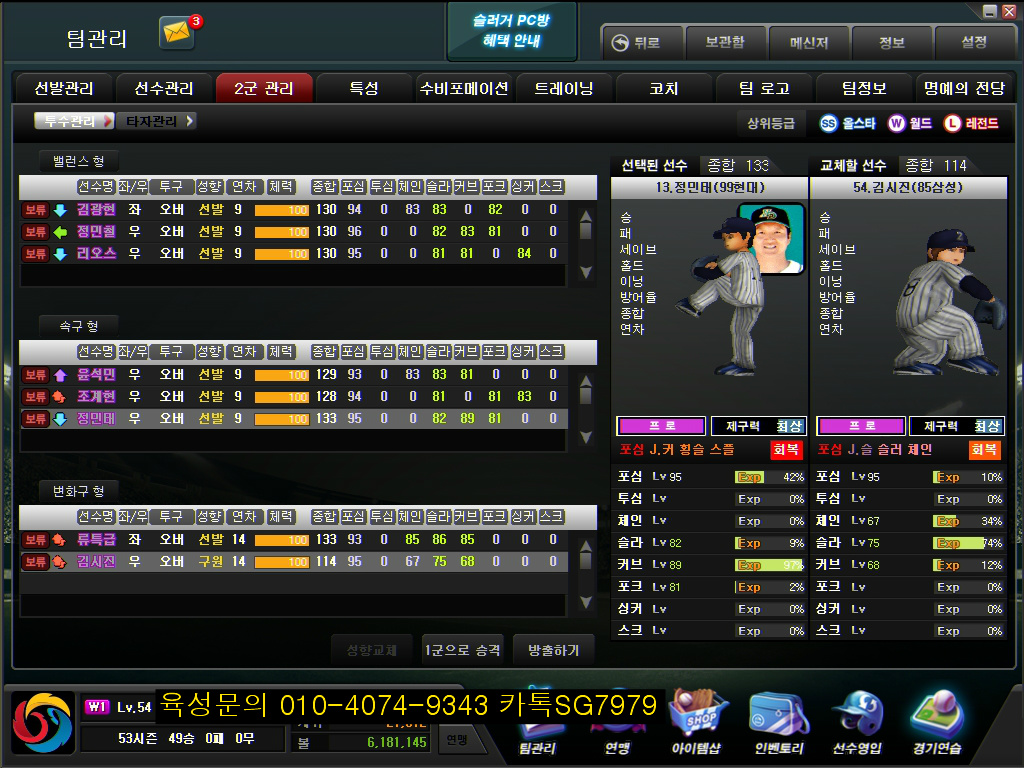The height and width of the screenshot is (768, 1024).
Task: Toggle 보류 hold for player 윤석민
Action: pos(36,375)
